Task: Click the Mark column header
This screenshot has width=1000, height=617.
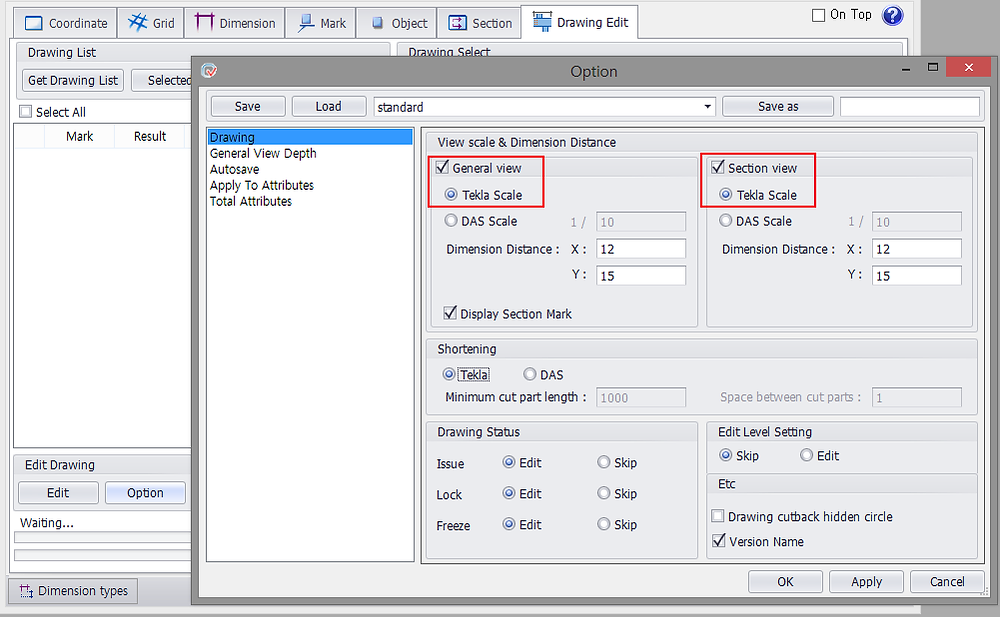Action: [79, 136]
